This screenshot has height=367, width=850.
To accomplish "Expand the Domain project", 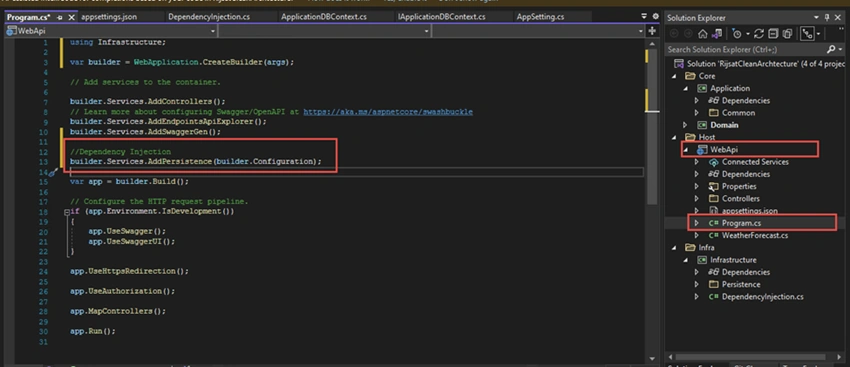I will click(x=686, y=125).
